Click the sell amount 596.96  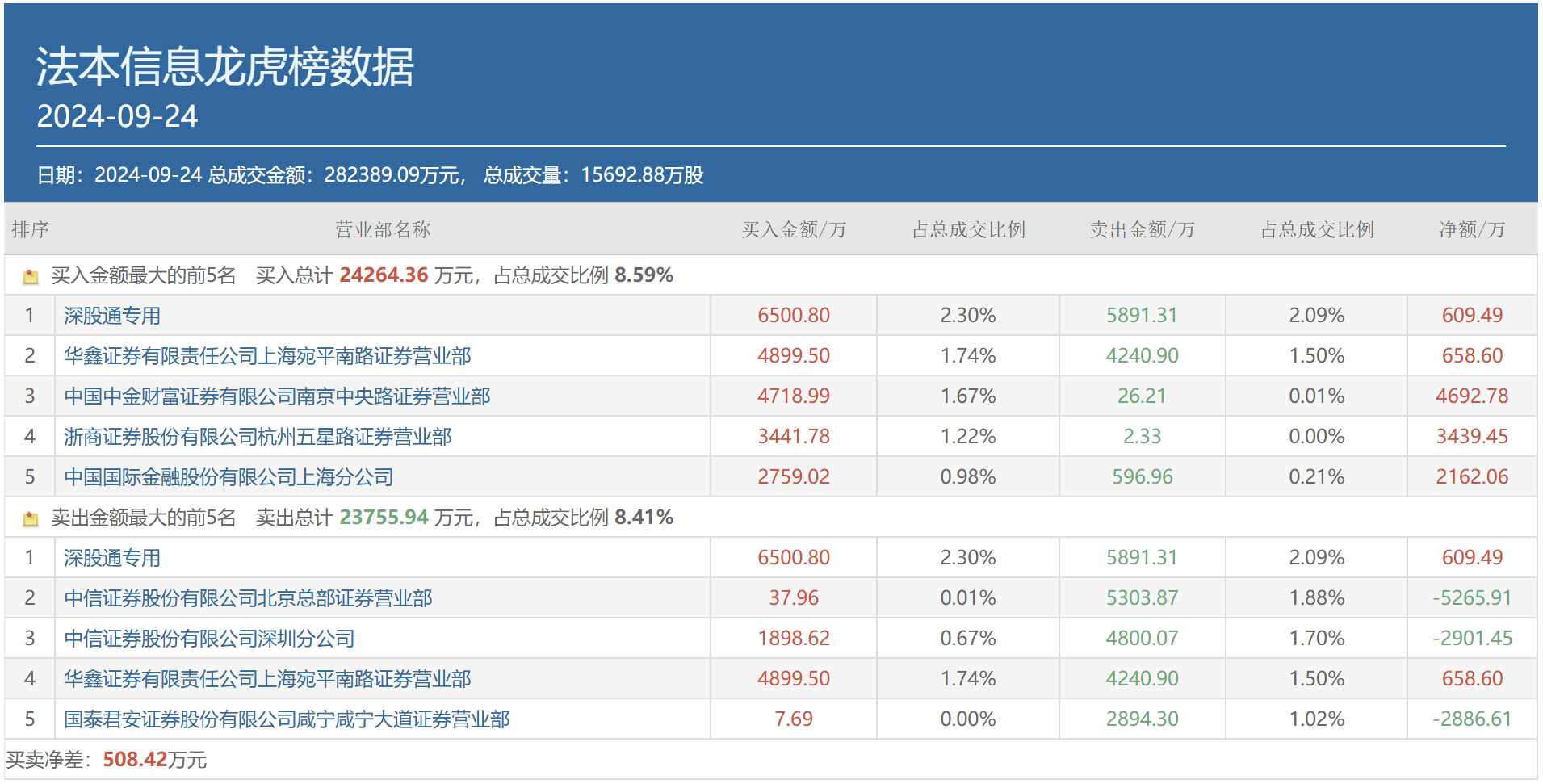(x=1142, y=477)
